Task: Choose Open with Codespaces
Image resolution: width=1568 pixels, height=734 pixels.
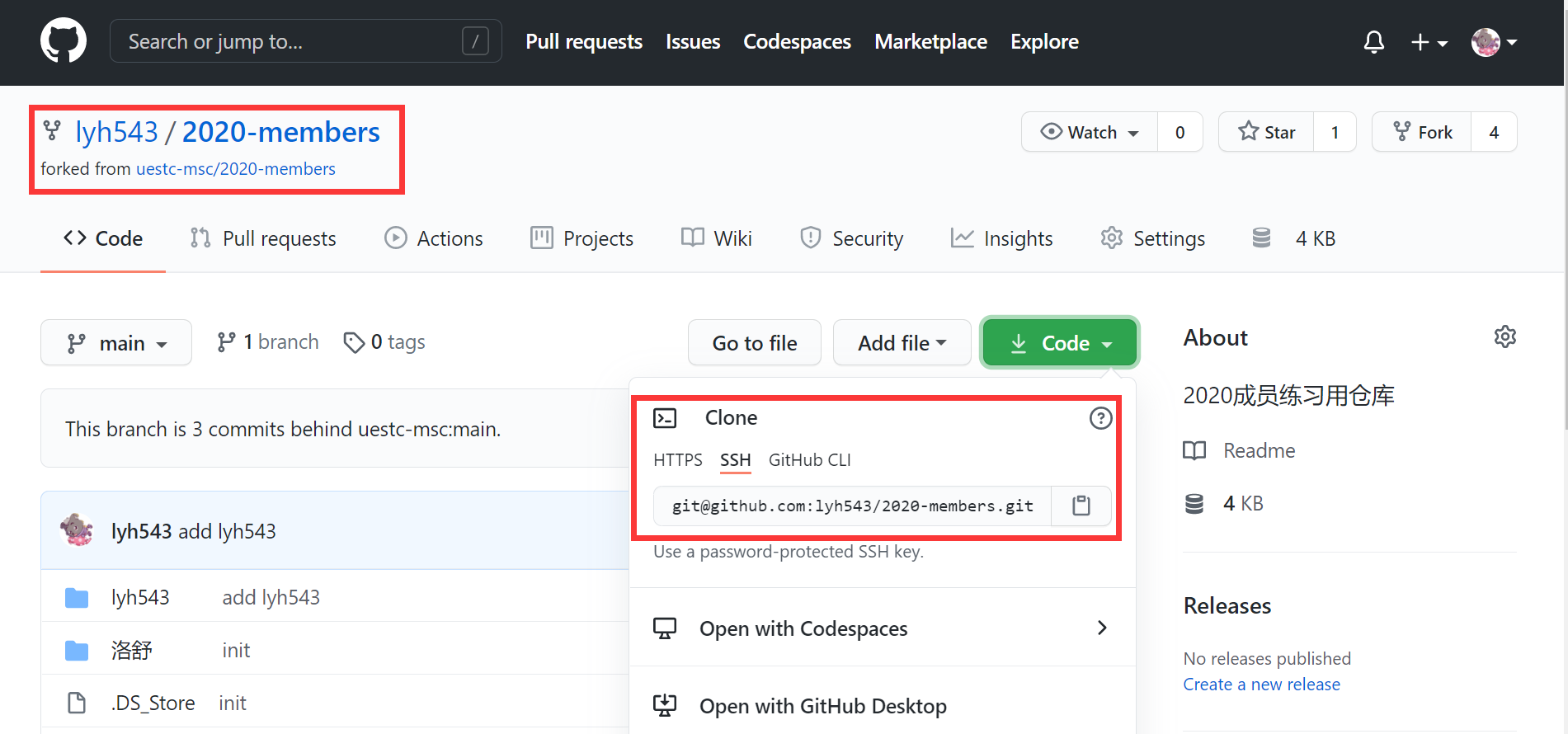Action: 883,628
